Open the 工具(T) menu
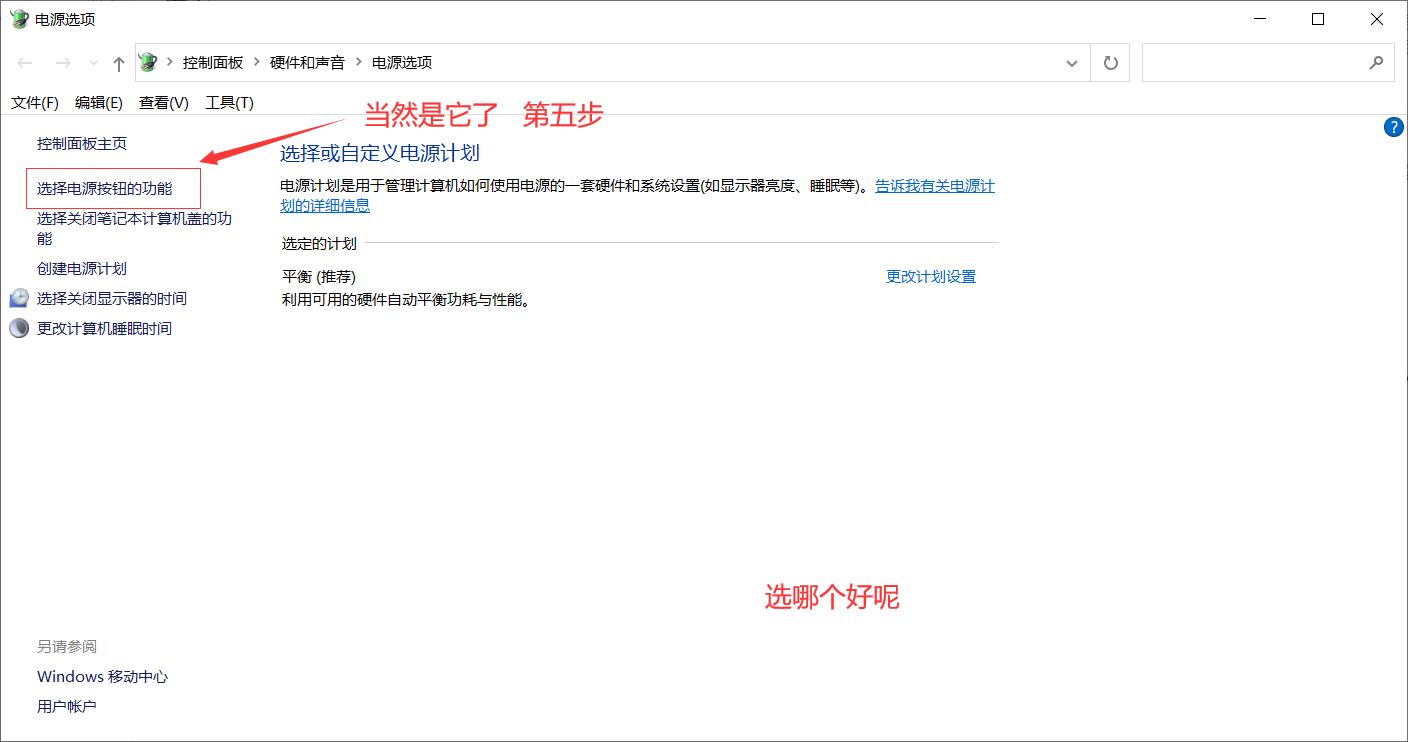 point(228,102)
